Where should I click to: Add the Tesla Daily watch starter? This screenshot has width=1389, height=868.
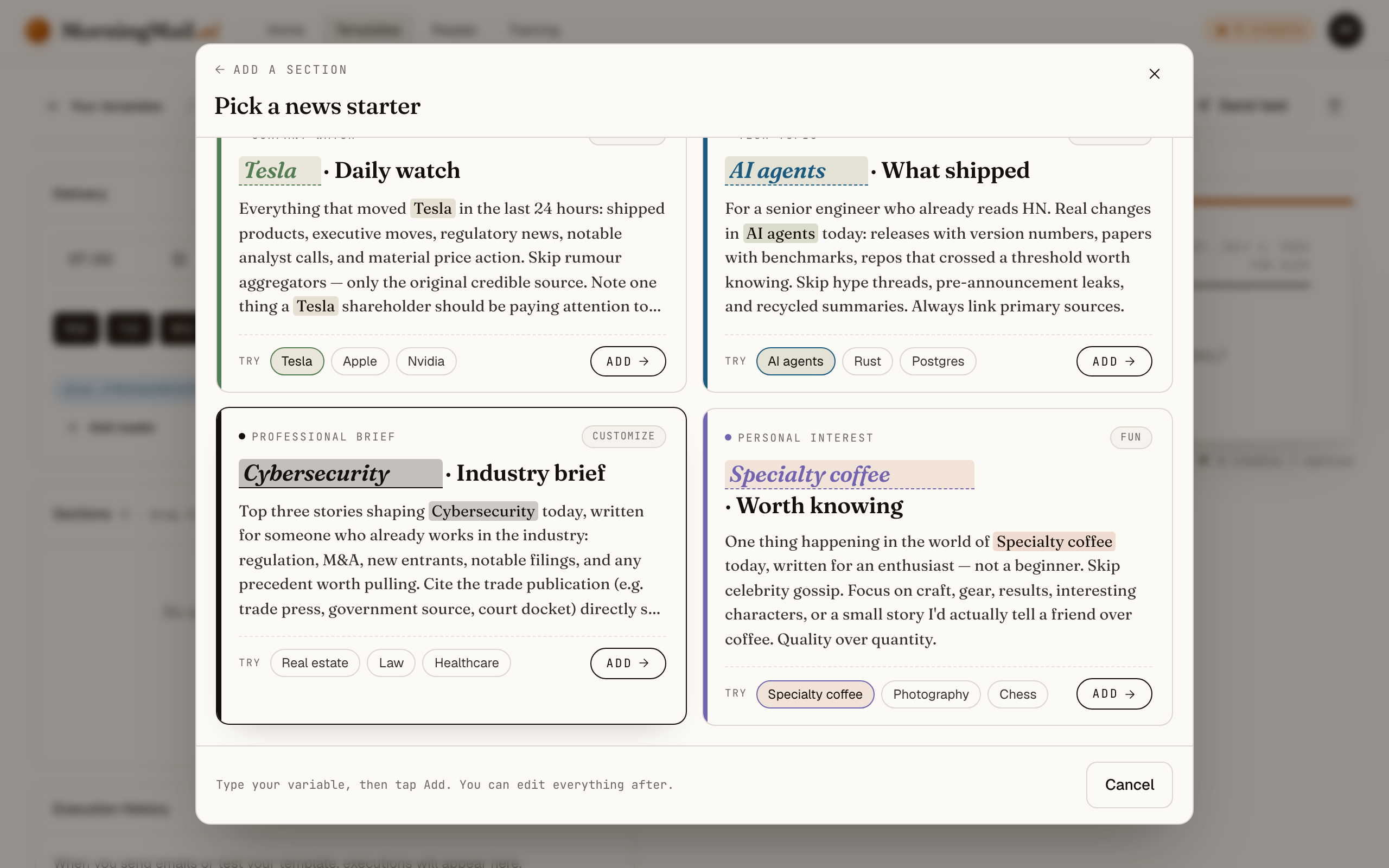pos(628,361)
